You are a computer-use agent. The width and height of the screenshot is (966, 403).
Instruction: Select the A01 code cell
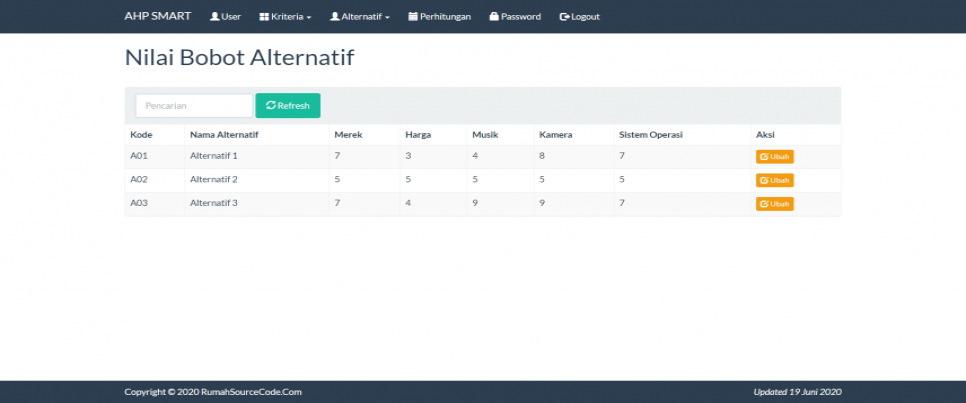[x=155, y=157]
